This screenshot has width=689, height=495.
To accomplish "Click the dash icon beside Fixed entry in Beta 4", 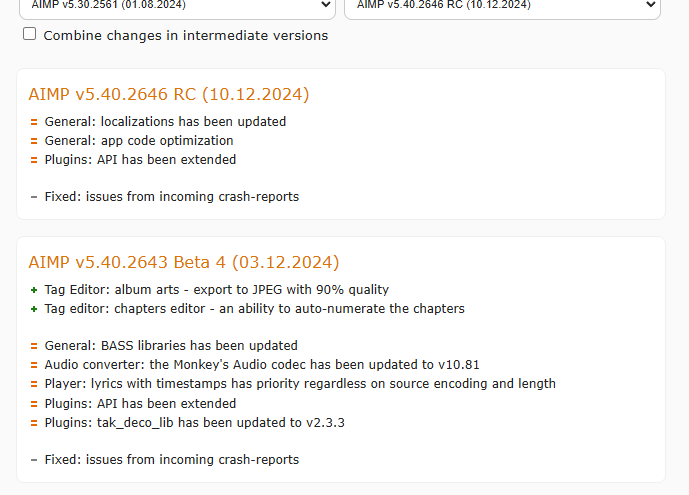I will coord(34,460).
